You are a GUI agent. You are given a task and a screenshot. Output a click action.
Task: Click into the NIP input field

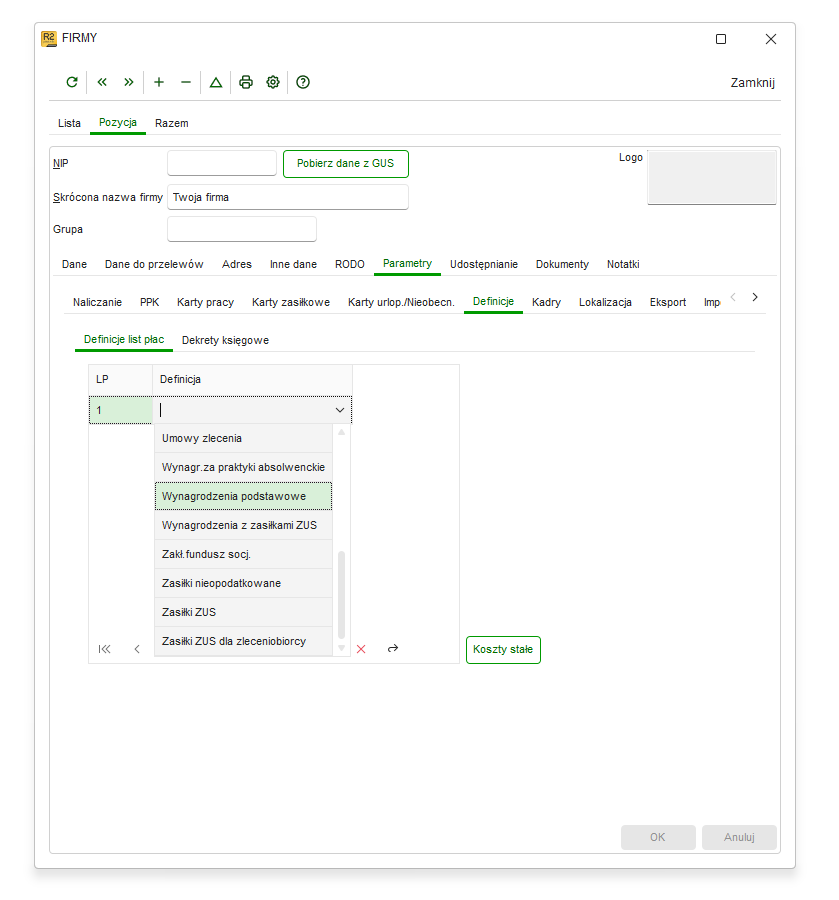tap(222, 164)
